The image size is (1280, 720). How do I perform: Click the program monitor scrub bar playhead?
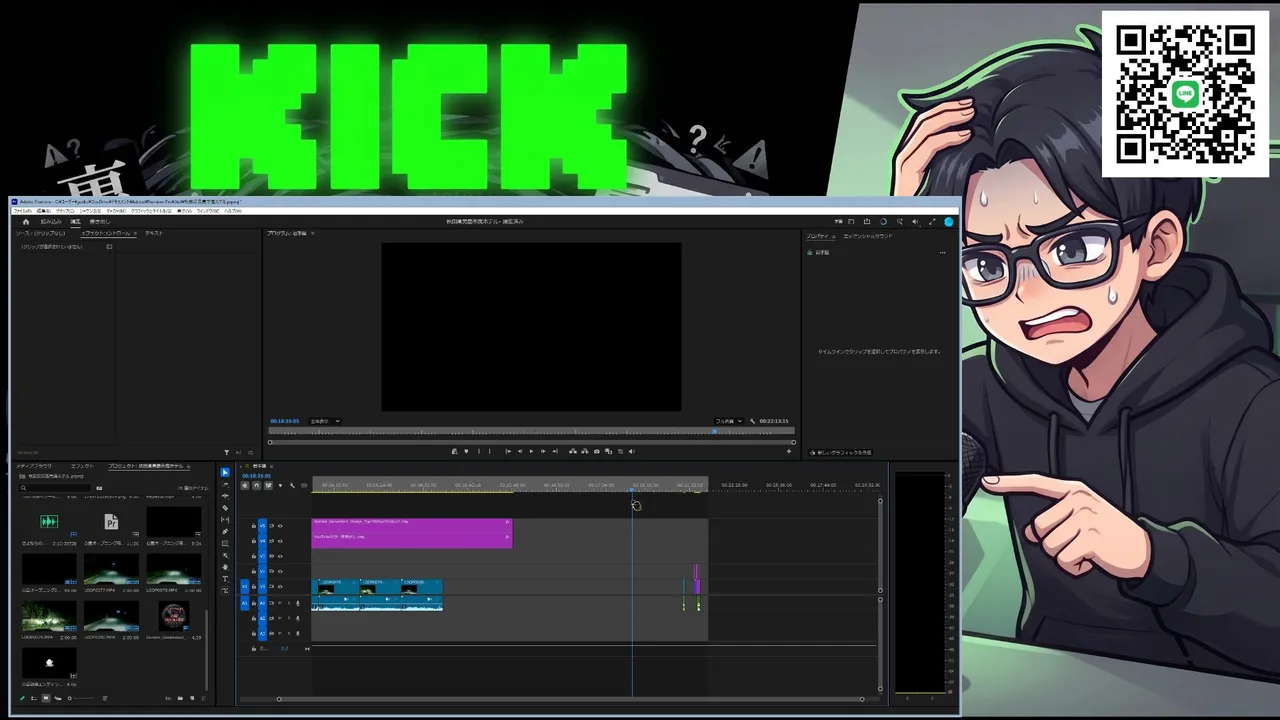coord(714,432)
